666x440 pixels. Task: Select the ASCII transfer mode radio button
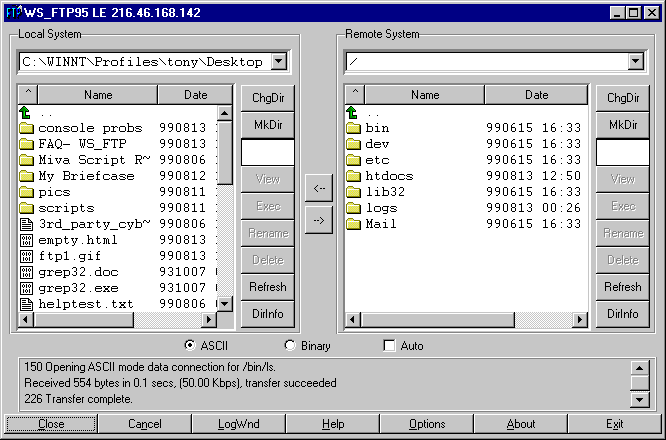[190, 345]
